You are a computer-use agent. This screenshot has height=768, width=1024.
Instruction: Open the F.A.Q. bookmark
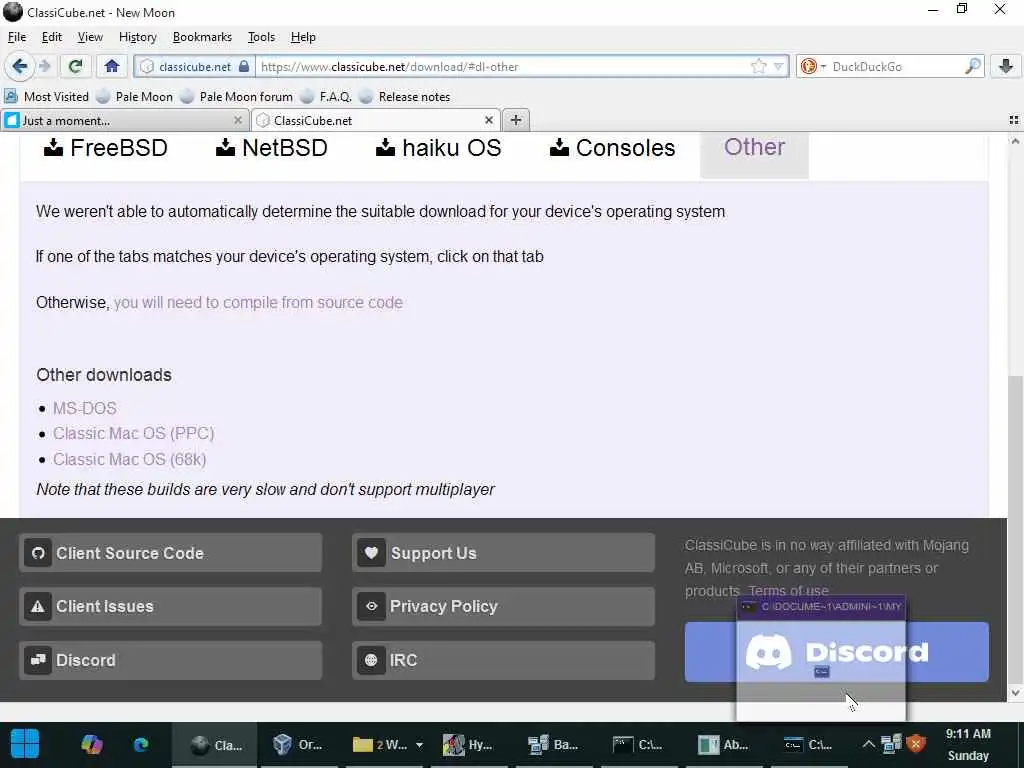tap(326, 97)
